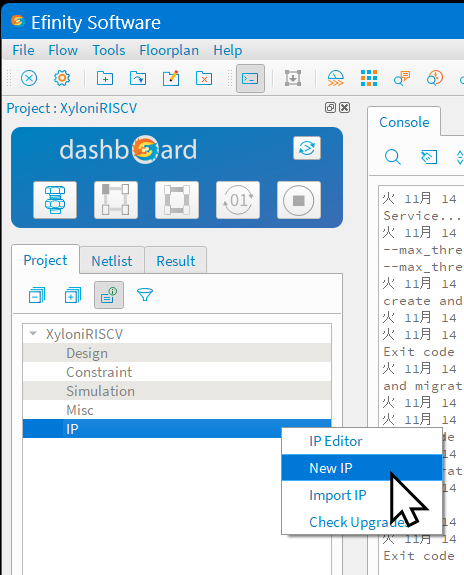Expand all project tree items icon

(73, 295)
